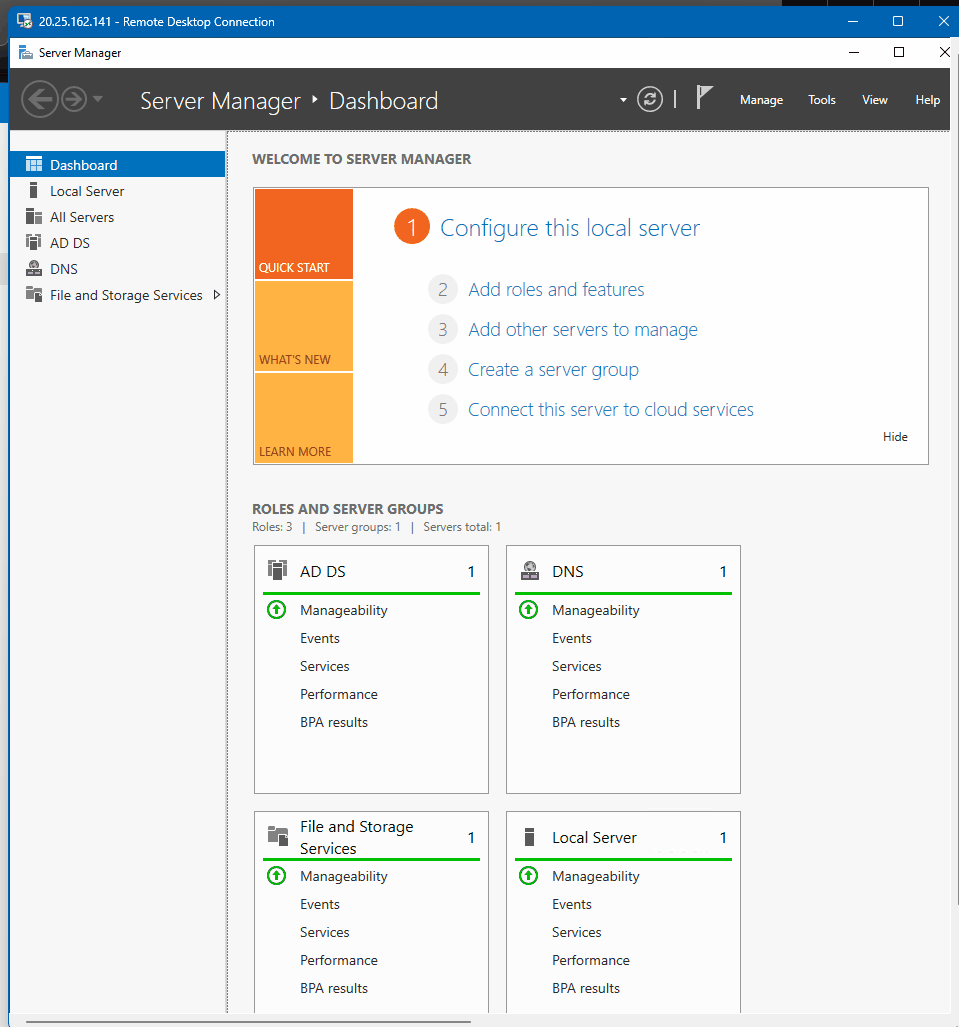This screenshot has width=959, height=1027.
Task: Click File and Storage Services sidebar icon
Action: (x=33, y=294)
